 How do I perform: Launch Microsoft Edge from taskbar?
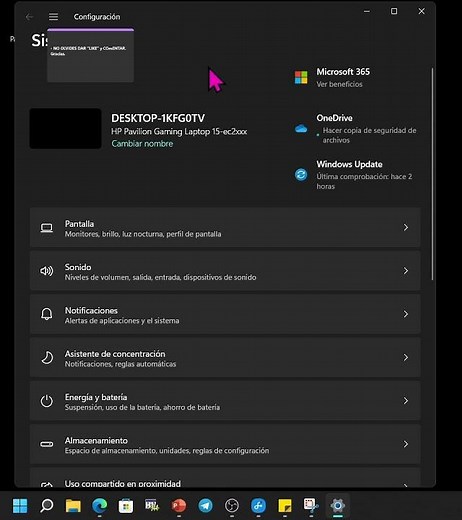pyautogui.click(x=99, y=506)
